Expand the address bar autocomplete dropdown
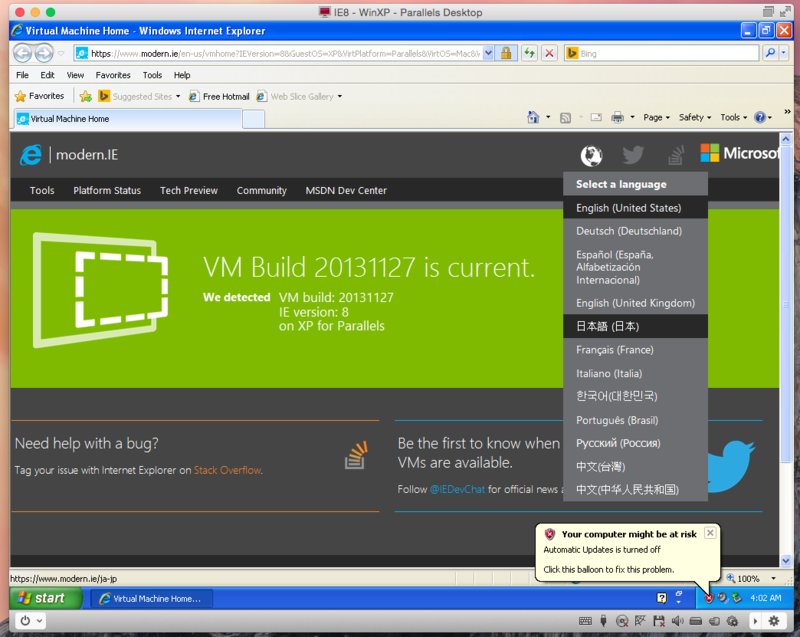The width and height of the screenshot is (800, 637). click(x=488, y=53)
